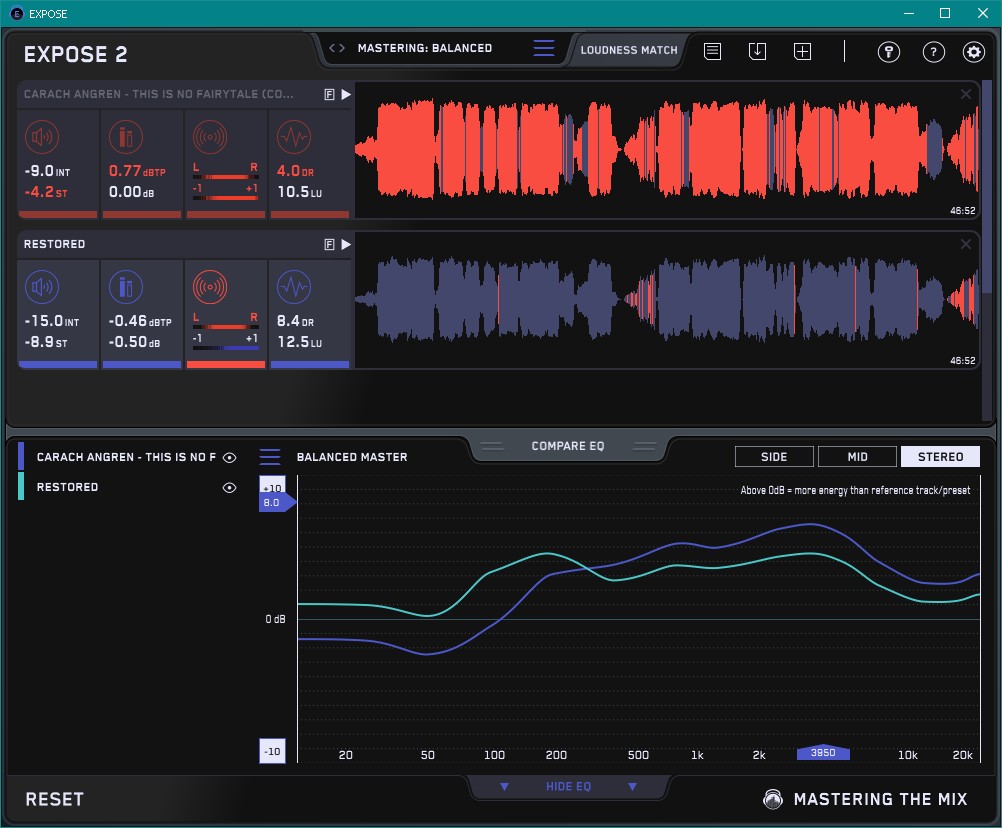This screenshot has width=1002, height=828.
Task: Switch EQ view to Mid
Action: click(x=857, y=457)
